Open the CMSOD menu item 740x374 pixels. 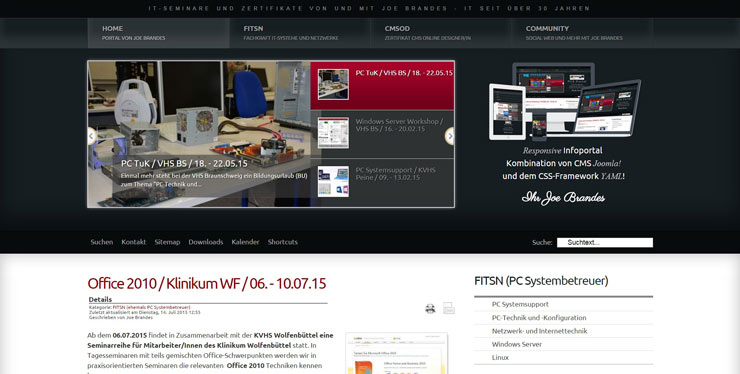pos(441,33)
